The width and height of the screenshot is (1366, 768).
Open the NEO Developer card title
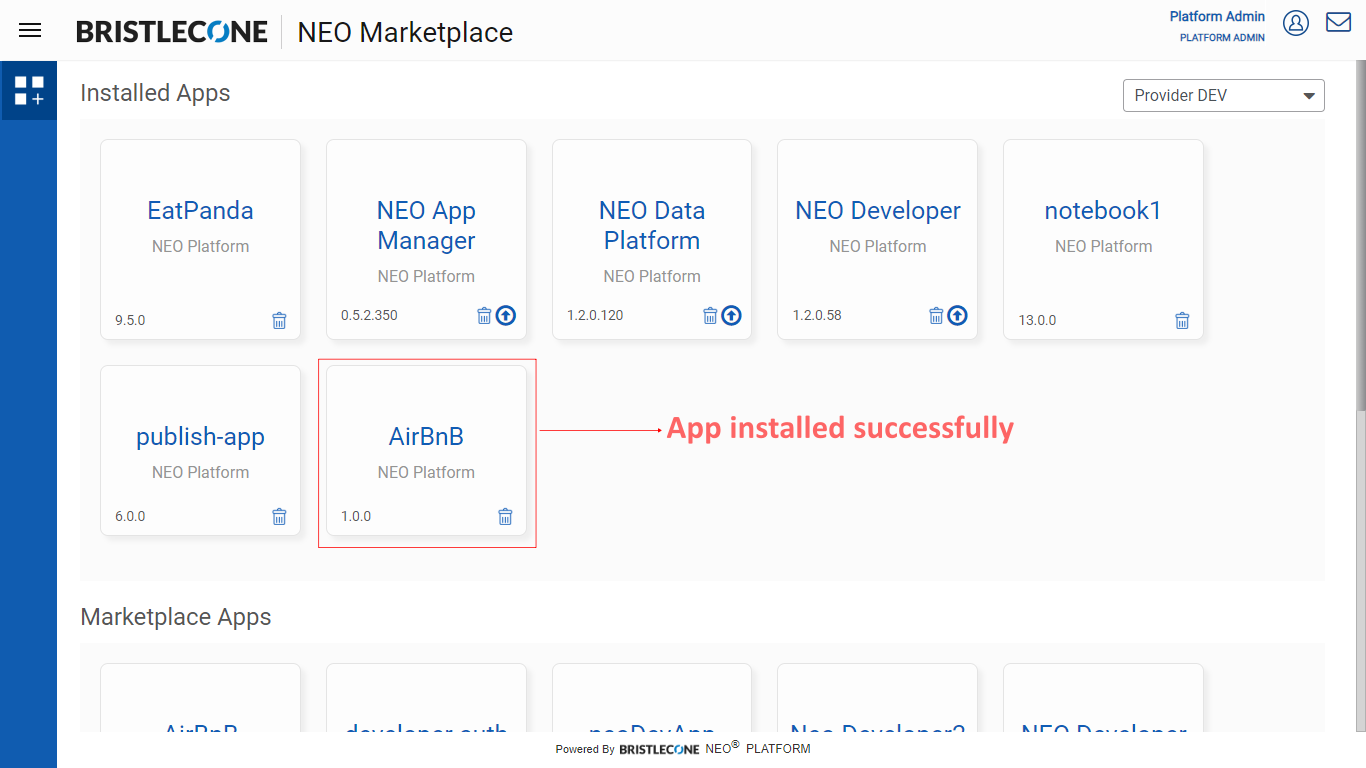click(878, 210)
